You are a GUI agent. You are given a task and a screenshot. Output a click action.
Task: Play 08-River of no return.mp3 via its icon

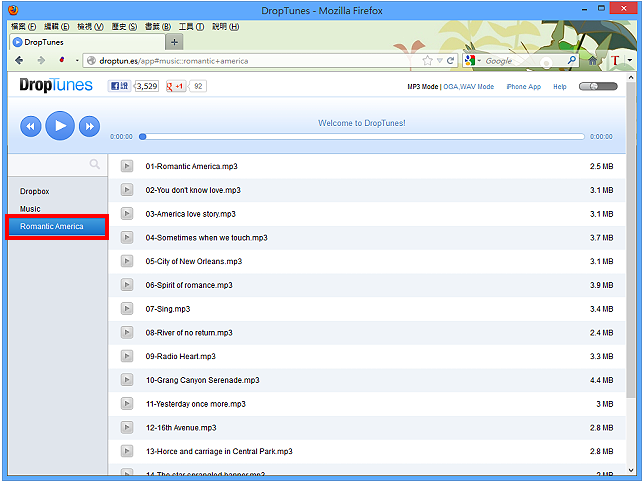[x=127, y=332]
